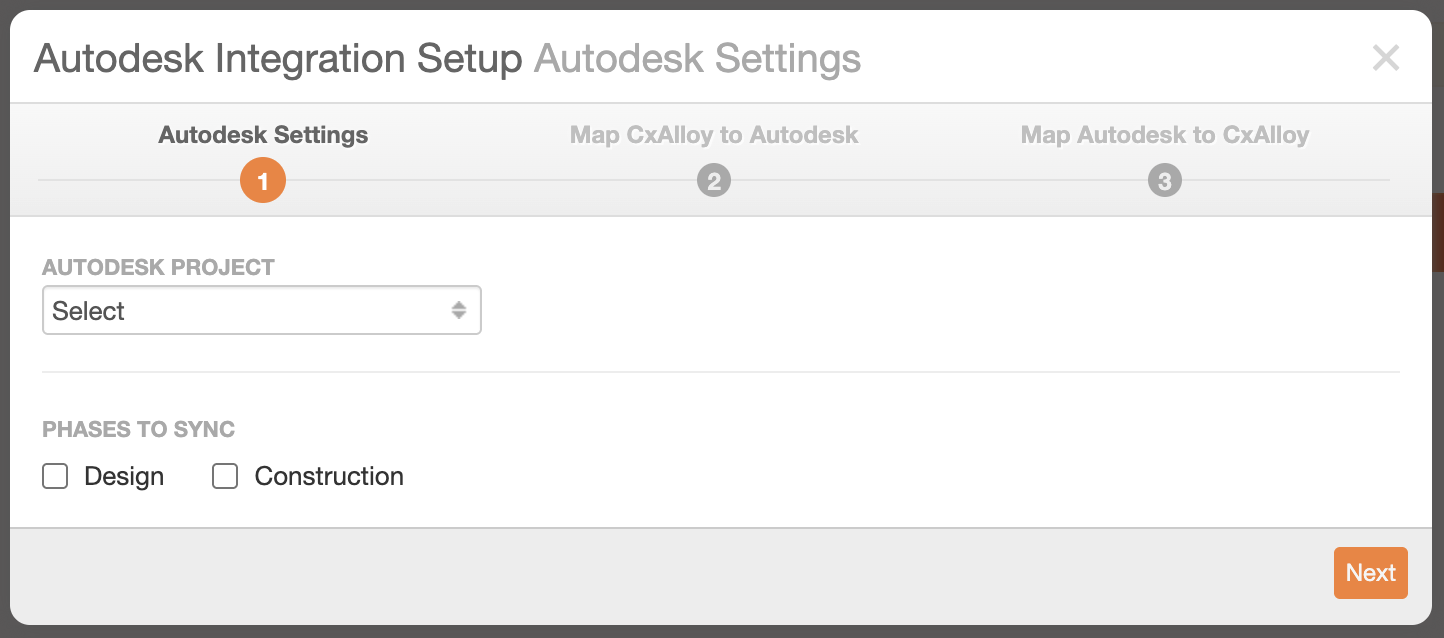Click the Select placeholder text

click(89, 311)
